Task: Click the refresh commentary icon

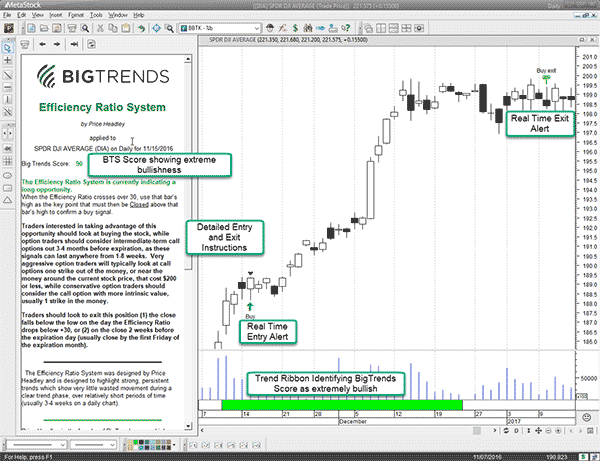Action: coord(91,44)
